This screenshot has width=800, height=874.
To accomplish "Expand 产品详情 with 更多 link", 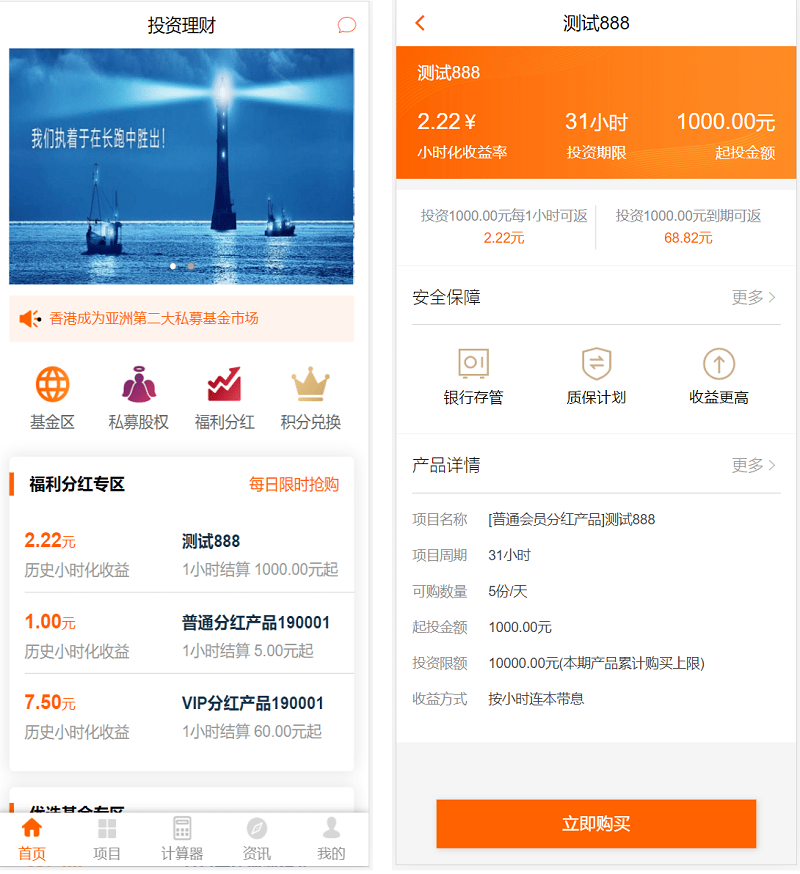I will 753,465.
